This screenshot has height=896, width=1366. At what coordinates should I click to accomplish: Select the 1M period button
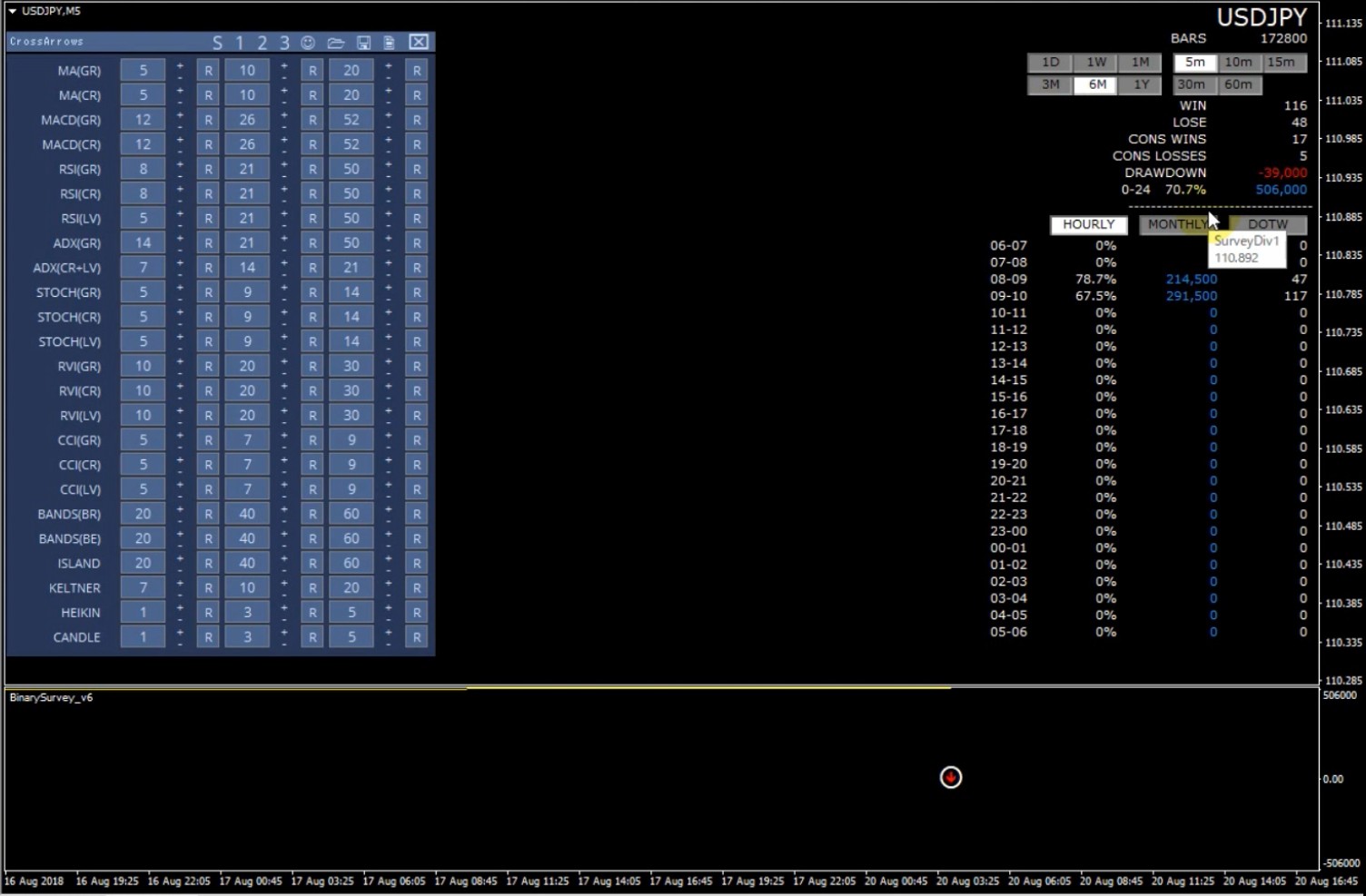coord(1141,63)
